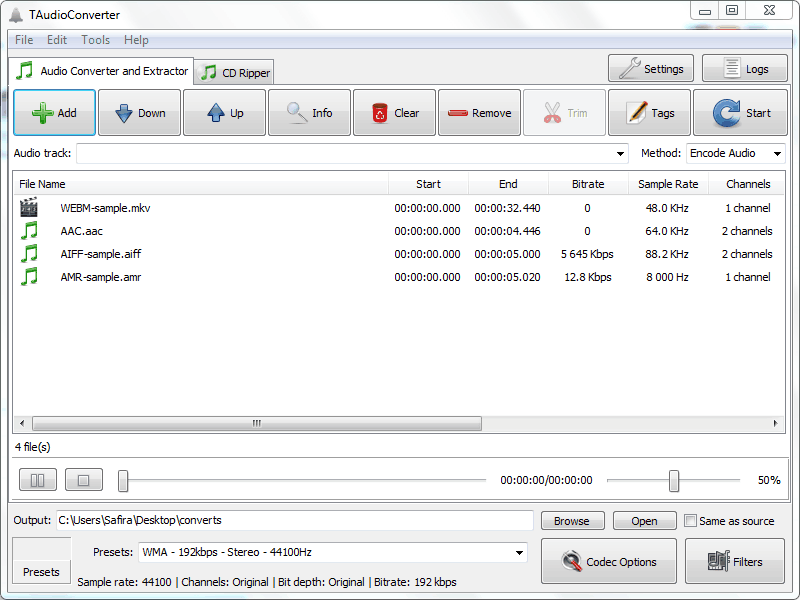Pause playback with the pause button
This screenshot has height=600, width=800.
click(x=38, y=480)
